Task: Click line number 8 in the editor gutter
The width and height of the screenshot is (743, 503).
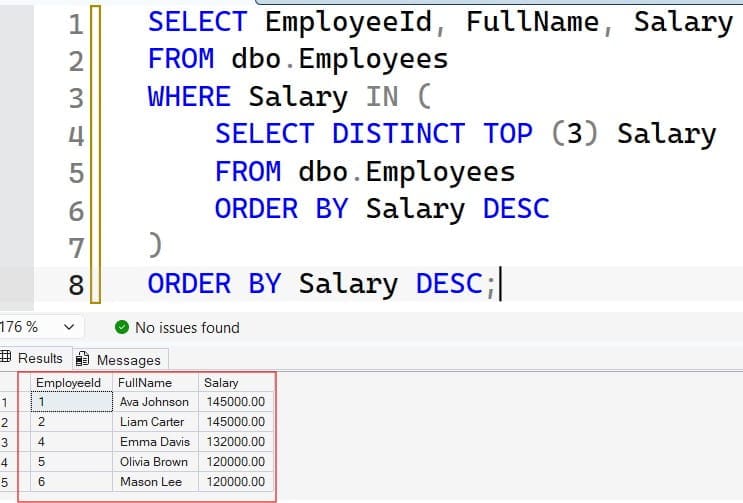Action: pos(76,285)
